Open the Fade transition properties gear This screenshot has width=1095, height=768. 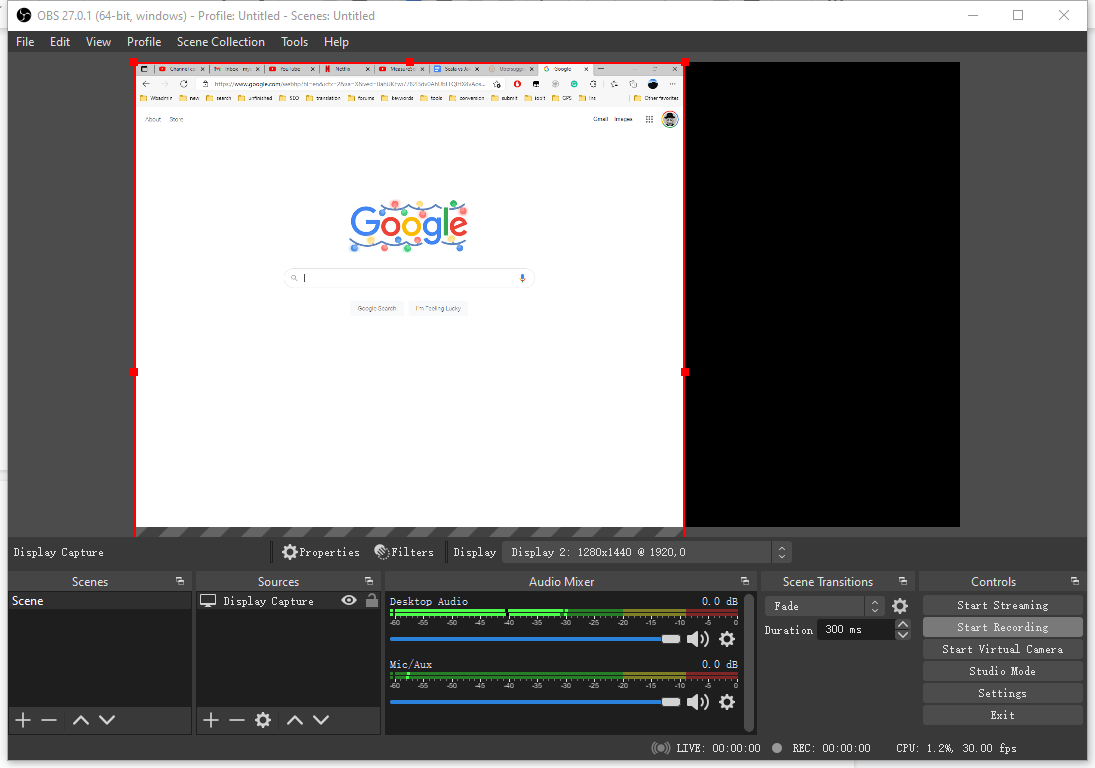pyautogui.click(x=899, y=605)
